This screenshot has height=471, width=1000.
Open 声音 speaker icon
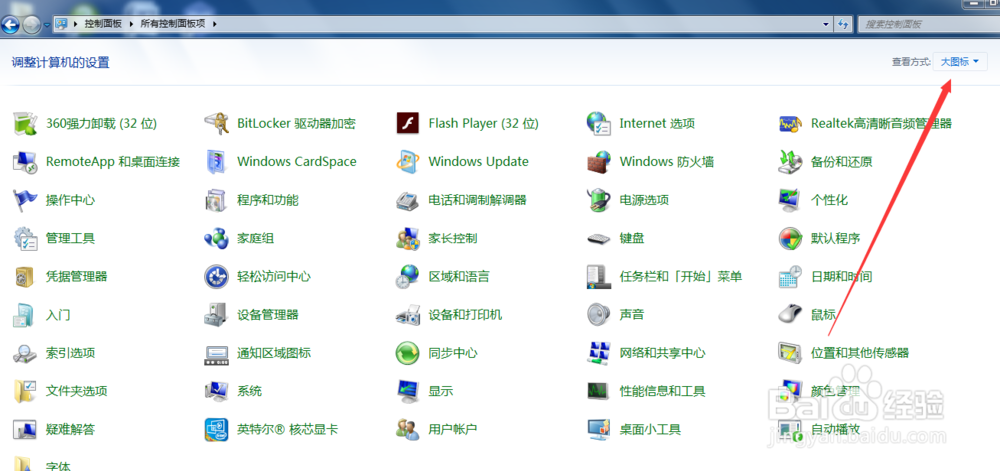click(x=599, y=314)
